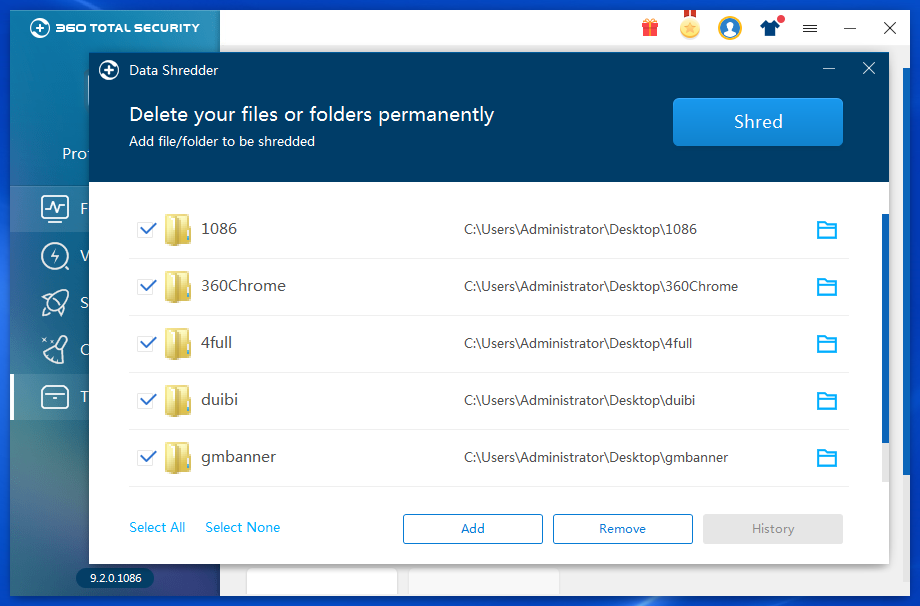The image size is (920, 606).
Task: Click the Data Shredder plus logo icon
Action: click(x=109, y=70)
